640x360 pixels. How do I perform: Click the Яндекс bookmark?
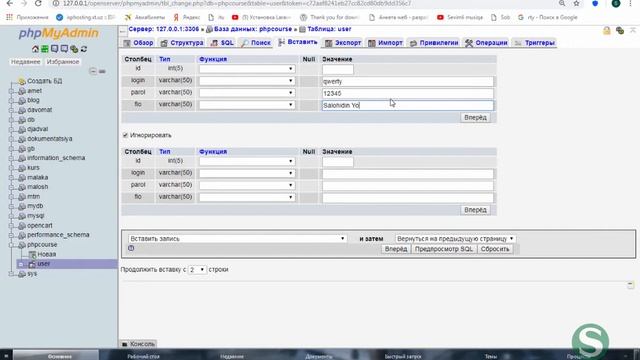(187, 18)
